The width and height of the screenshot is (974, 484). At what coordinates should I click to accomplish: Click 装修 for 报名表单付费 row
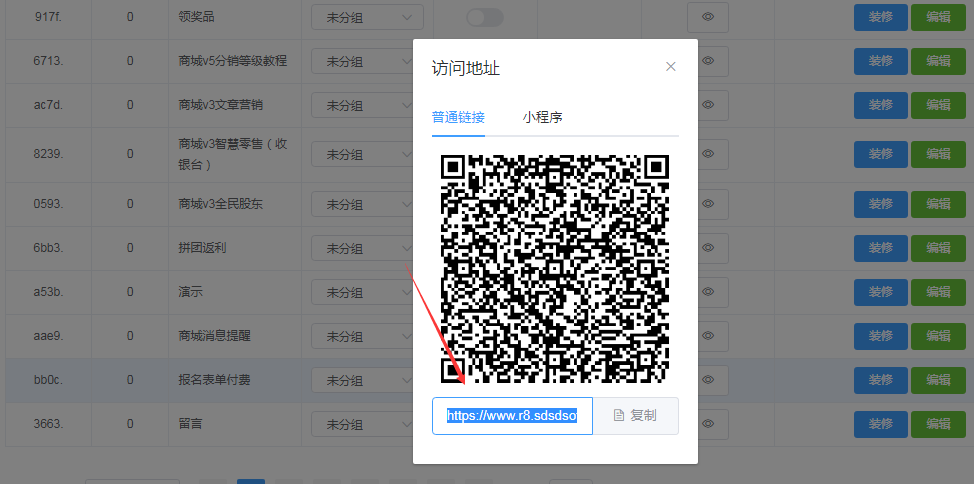coord(880,380)
